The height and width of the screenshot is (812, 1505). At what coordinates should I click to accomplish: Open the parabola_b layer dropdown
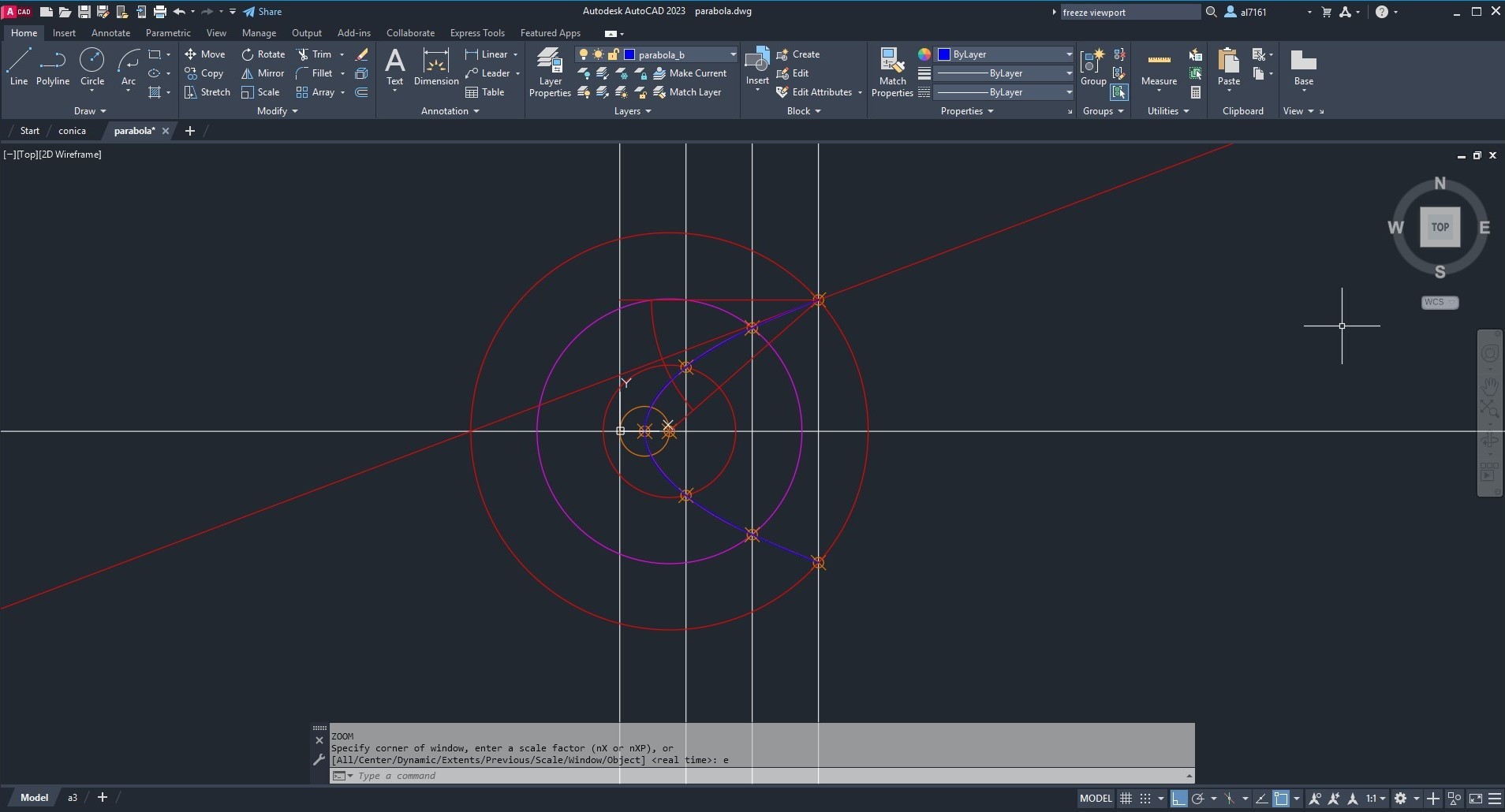pyautogui.click(x=733, y=54)
